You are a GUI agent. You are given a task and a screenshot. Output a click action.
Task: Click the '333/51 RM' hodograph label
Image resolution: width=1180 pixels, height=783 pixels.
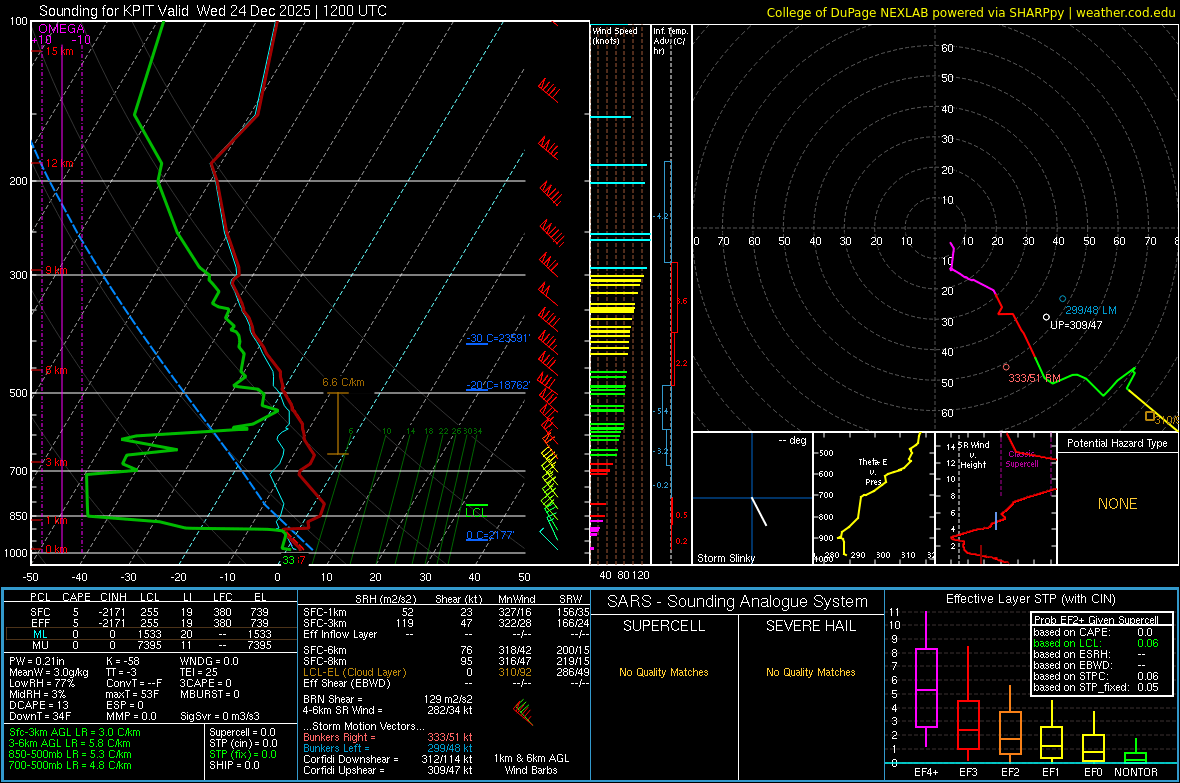1034,378
